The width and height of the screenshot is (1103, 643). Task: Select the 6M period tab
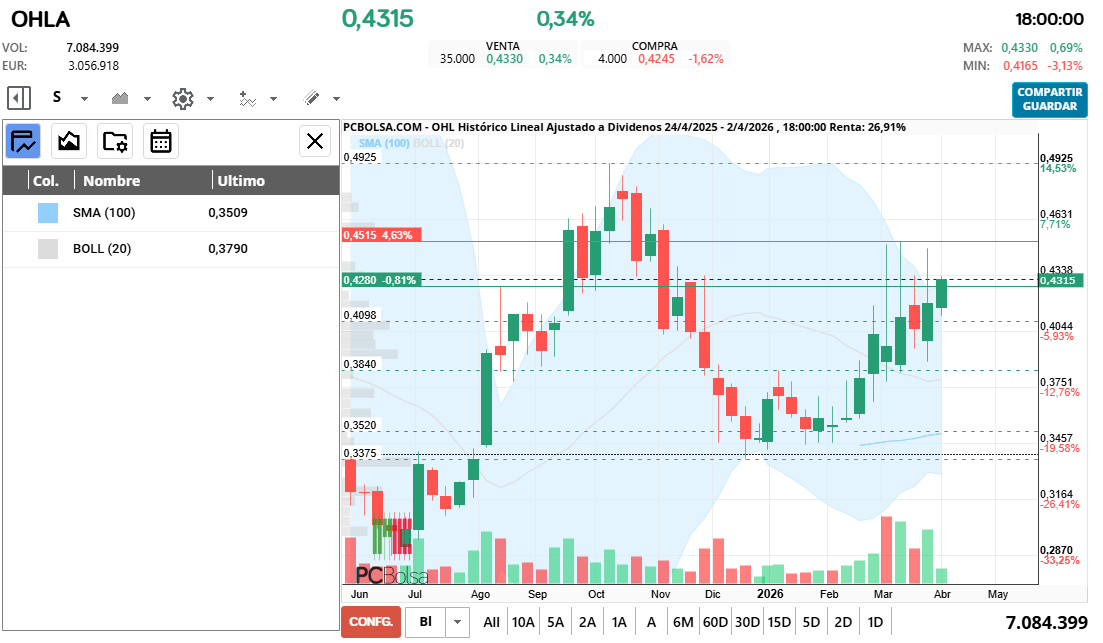pyautogui.click(x=683, y=621)
